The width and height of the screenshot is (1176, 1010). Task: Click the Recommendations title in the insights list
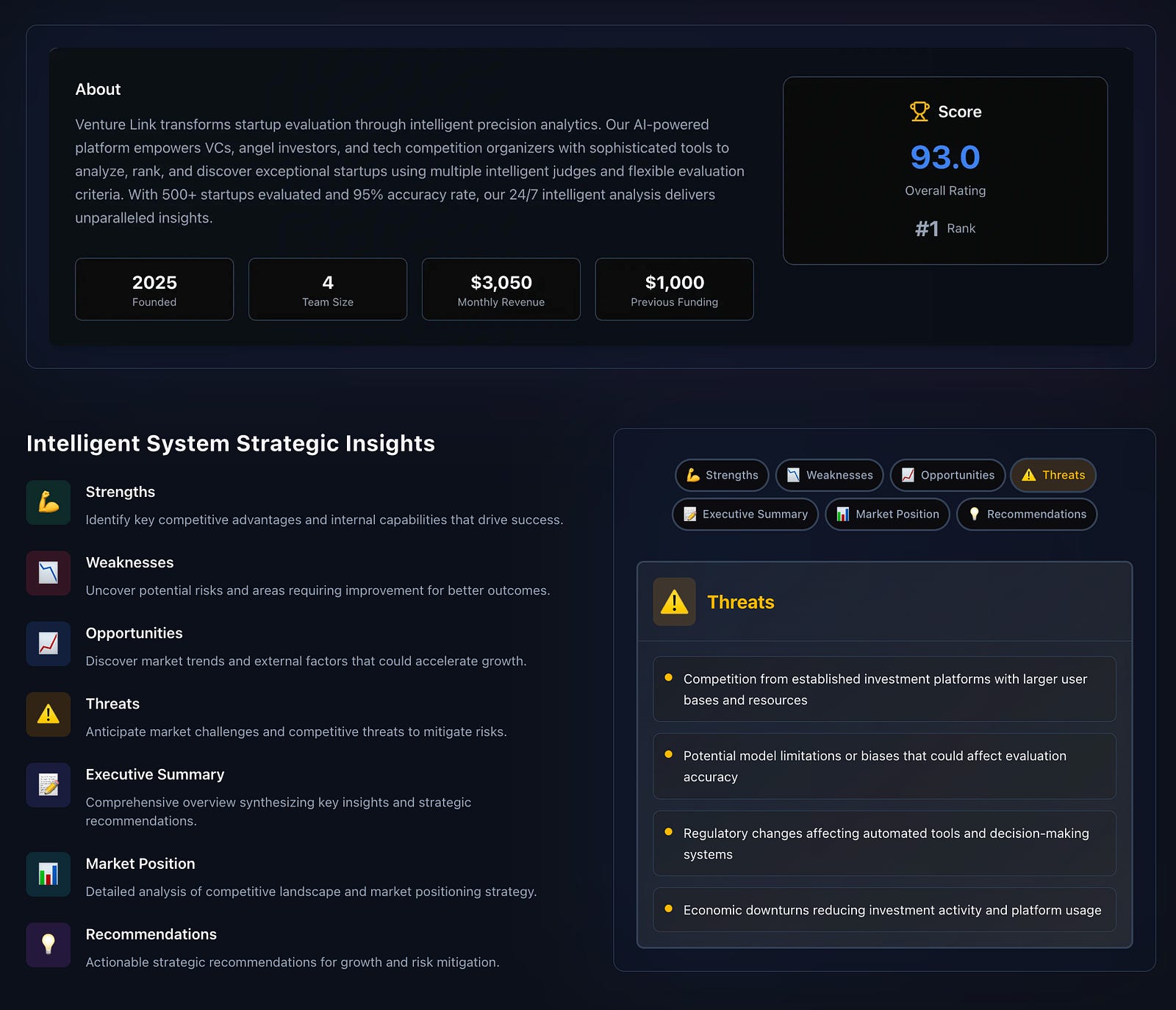coord(151,934)
